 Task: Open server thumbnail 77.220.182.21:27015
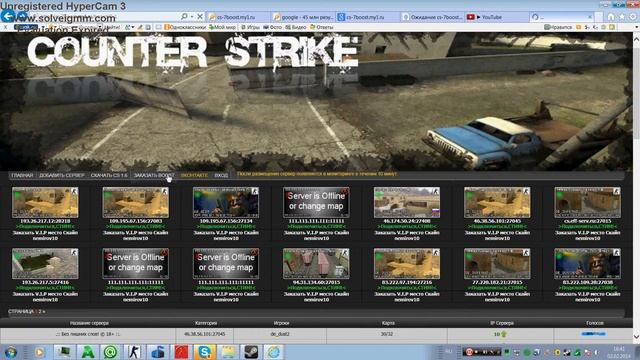[x=497, y=264]
